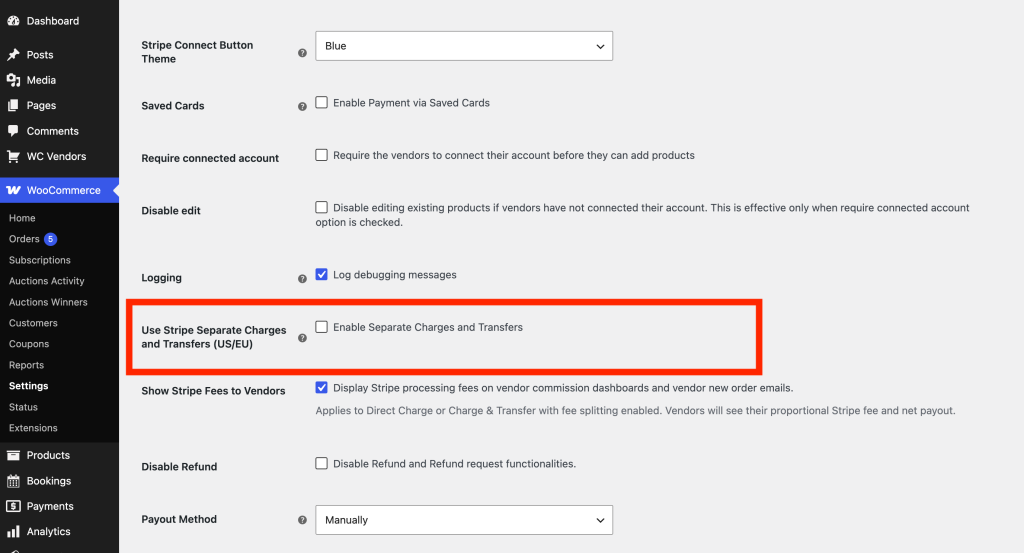Click the Analytics bar chart icon

(13, 531)
